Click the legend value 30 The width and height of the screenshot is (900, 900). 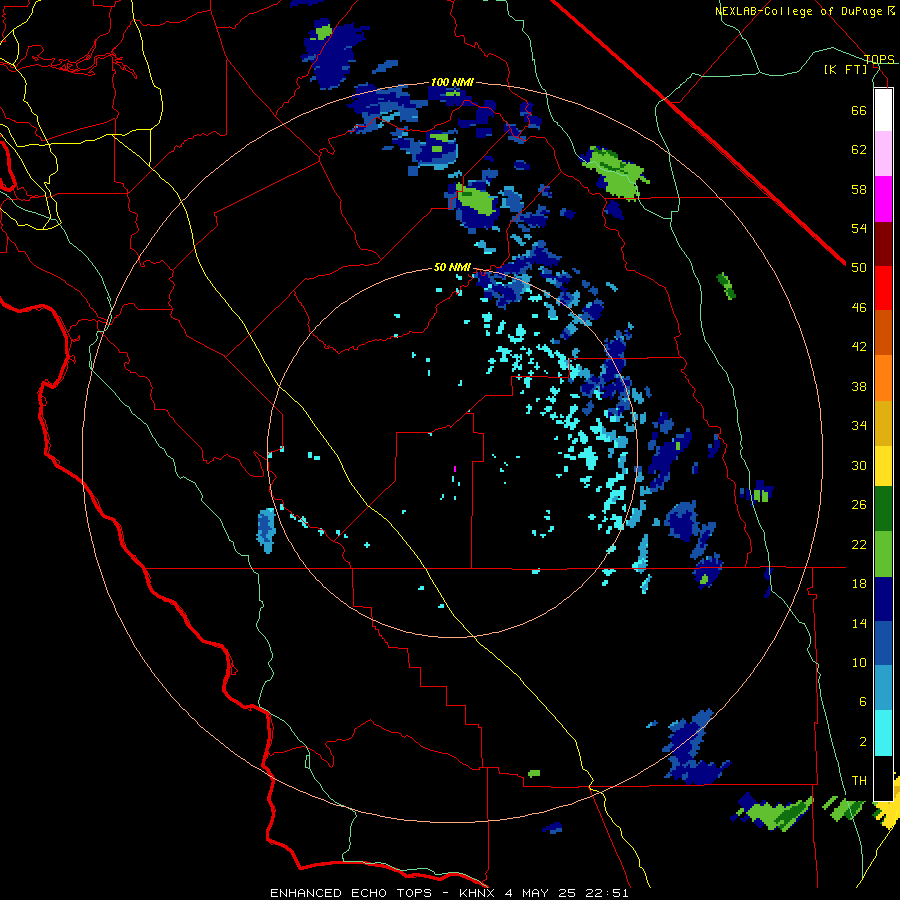859,465
